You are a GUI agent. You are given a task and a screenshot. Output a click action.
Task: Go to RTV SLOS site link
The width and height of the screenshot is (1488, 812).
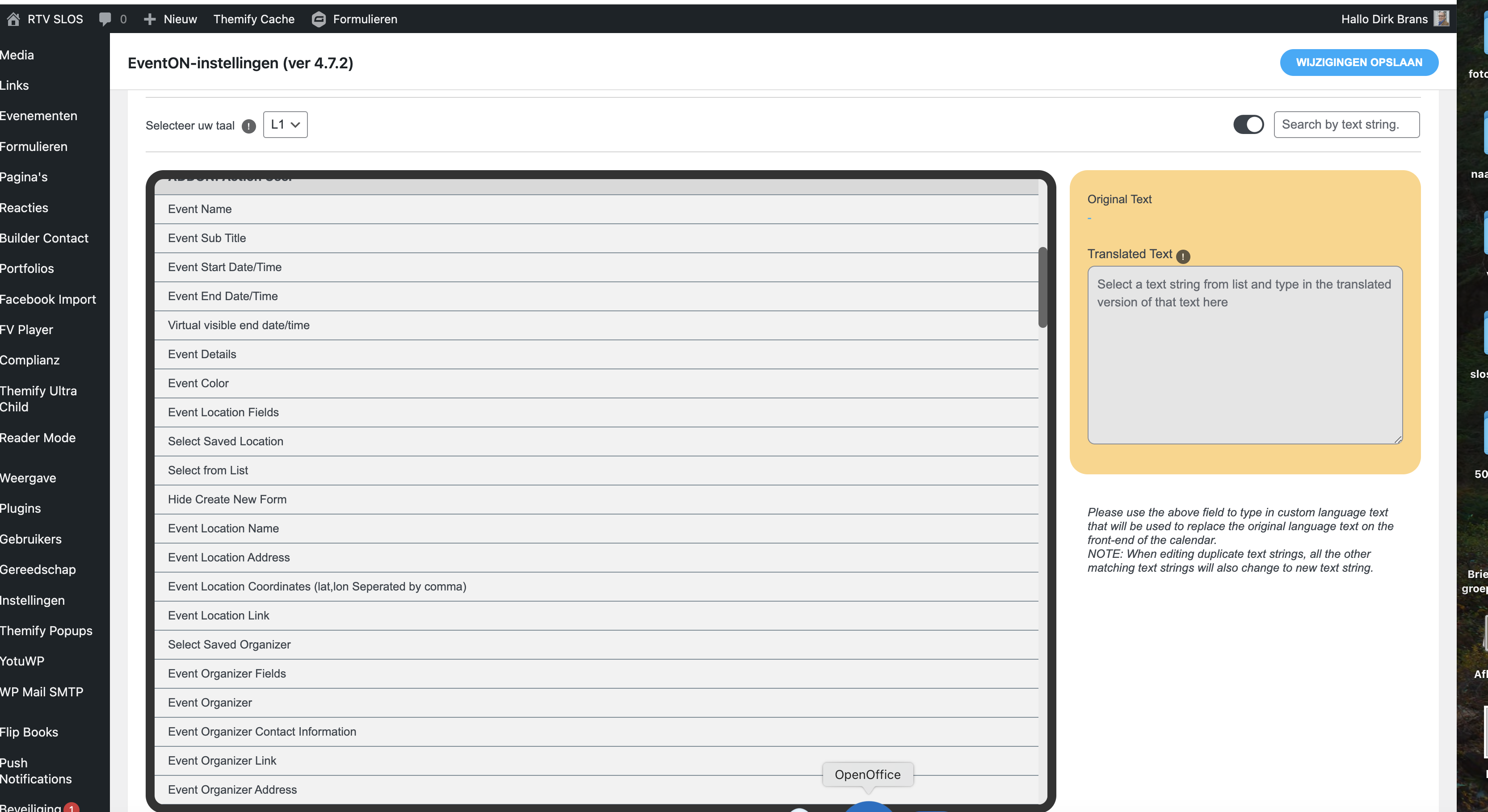pyautogui.click(x=55, y=19)
